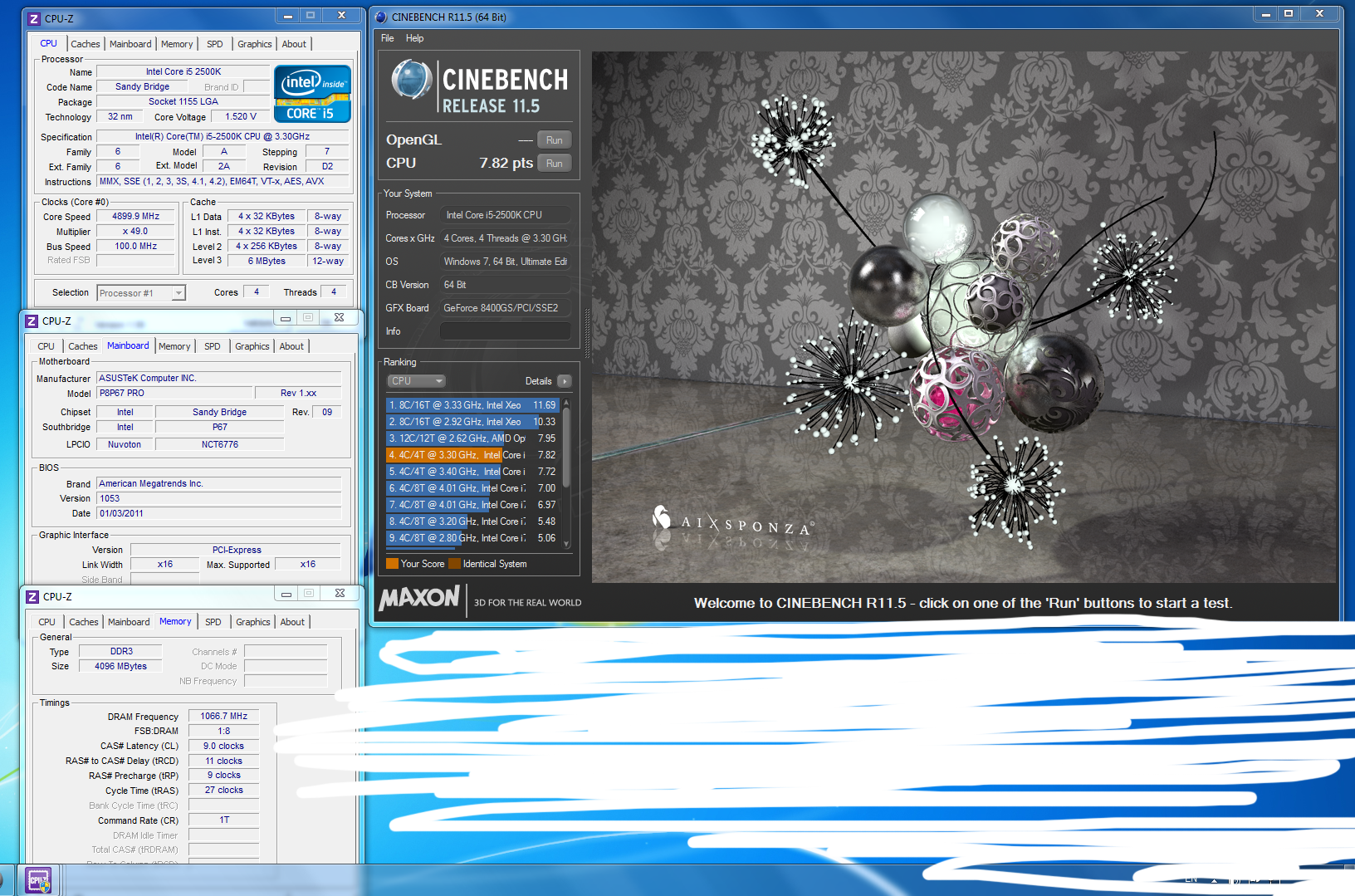1355x896 pixels.
Task: Click the Details arrow button in Ranking
Action: coord(565,381)
